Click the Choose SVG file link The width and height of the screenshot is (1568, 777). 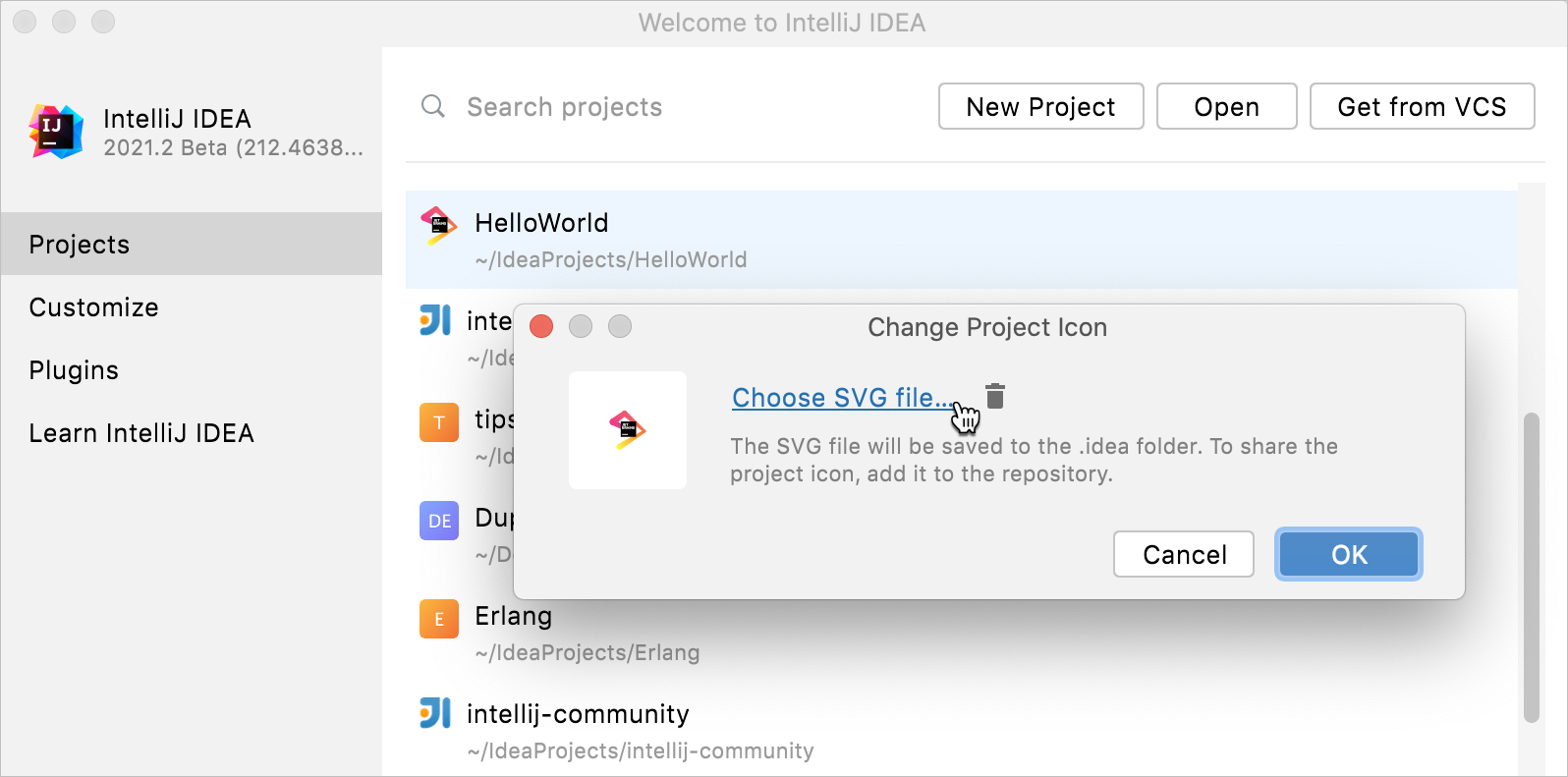click(843, 397)
